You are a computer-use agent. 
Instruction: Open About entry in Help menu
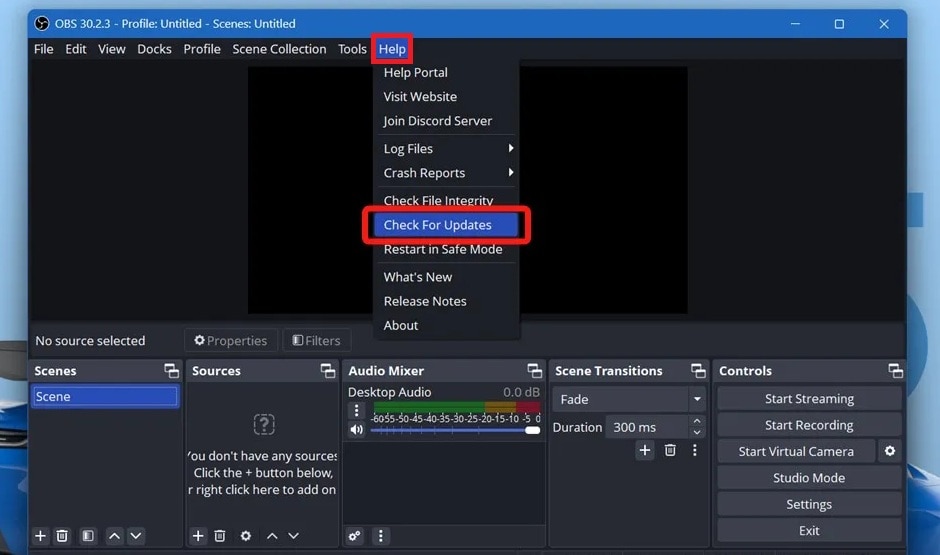(447, 325)
